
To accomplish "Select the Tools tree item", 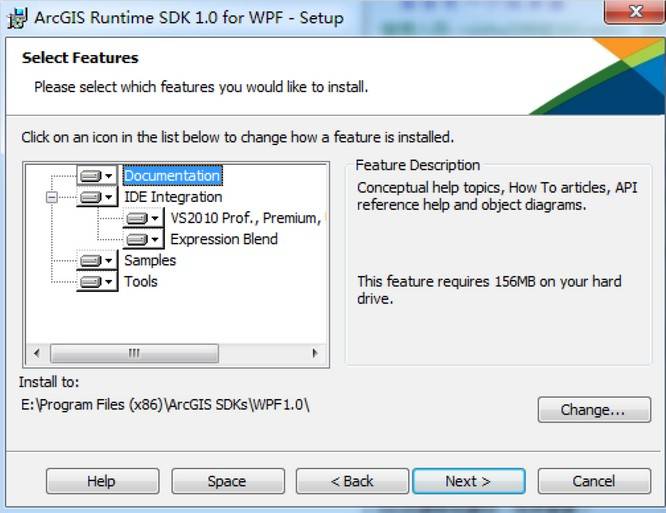I will (141, 282).
